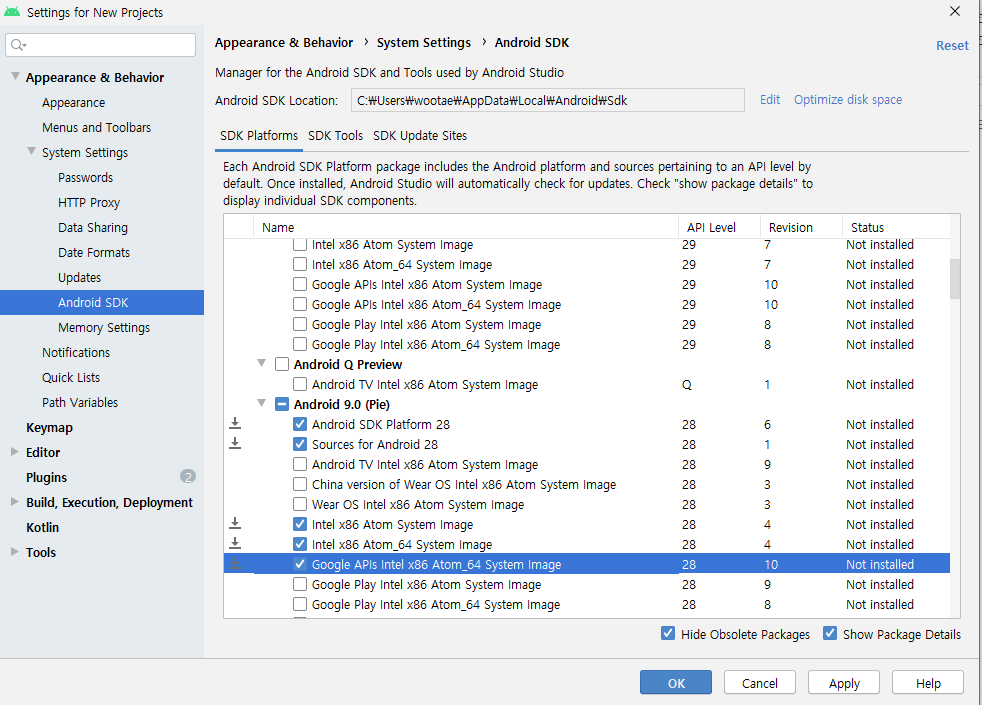The image size is (982, 705).
Task: Select Quick Lists settings
Action: pos(71,378)
